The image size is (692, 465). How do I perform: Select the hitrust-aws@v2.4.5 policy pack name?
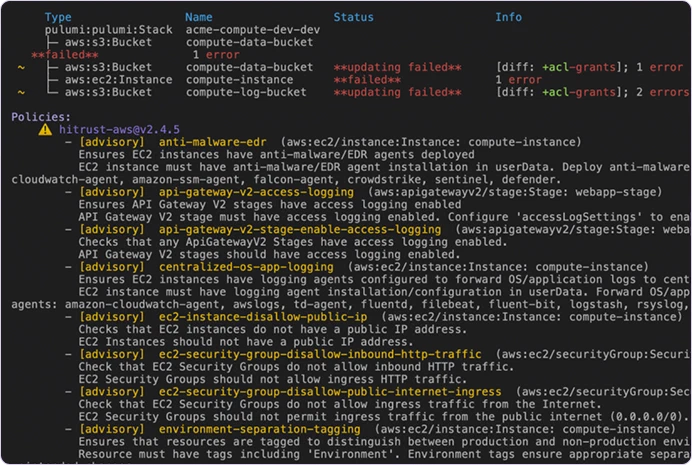[x=119, y=130]
